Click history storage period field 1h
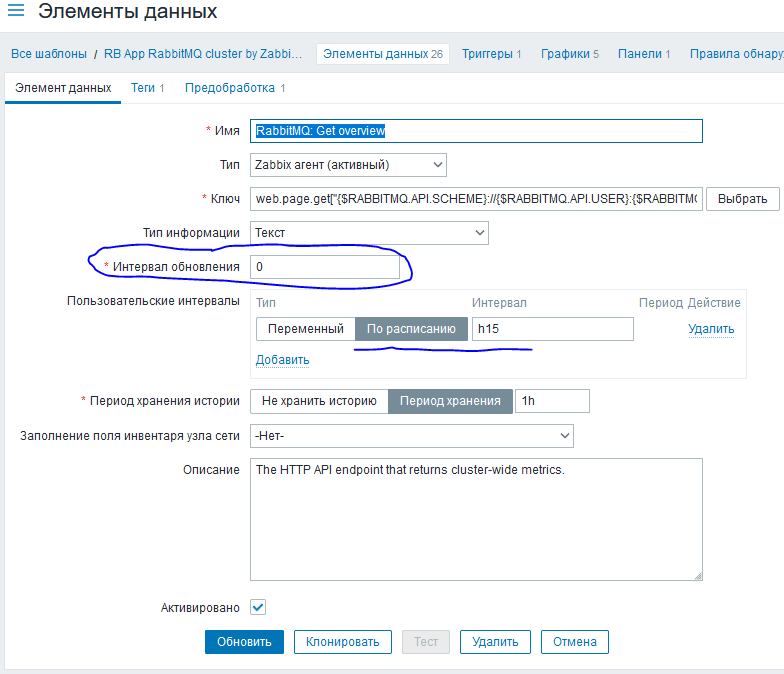784x674 pixels. (x=552, y=401)
